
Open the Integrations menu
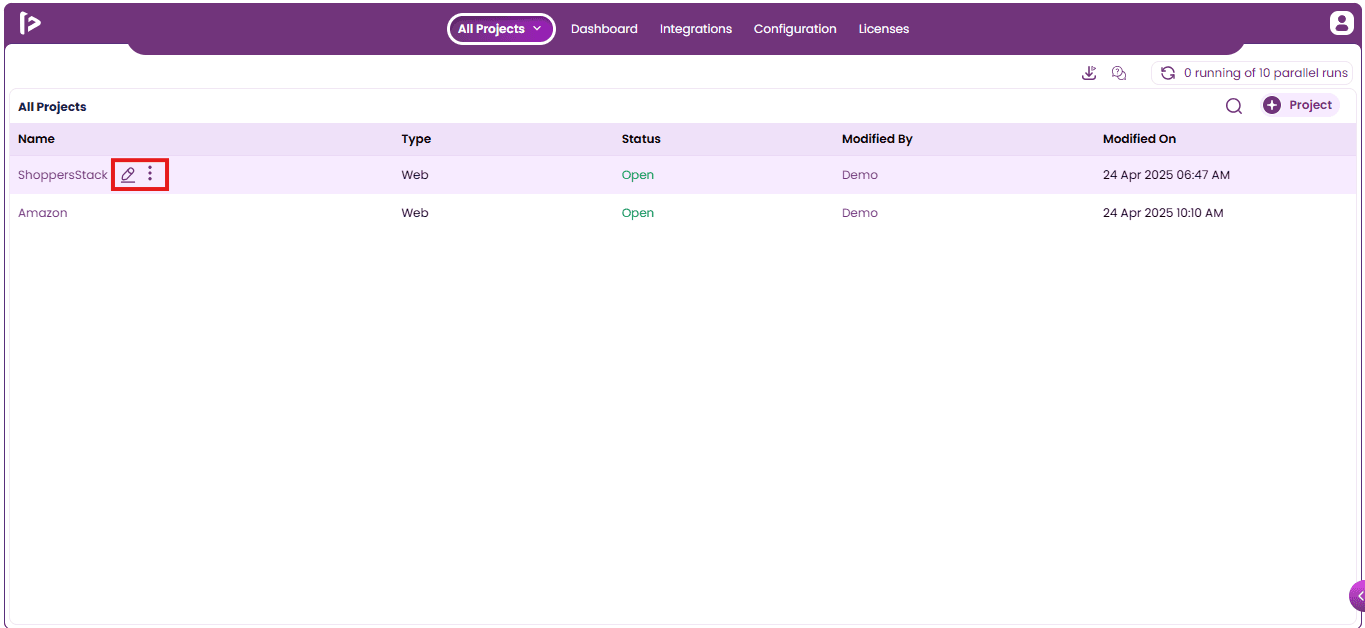pos(696,29)
